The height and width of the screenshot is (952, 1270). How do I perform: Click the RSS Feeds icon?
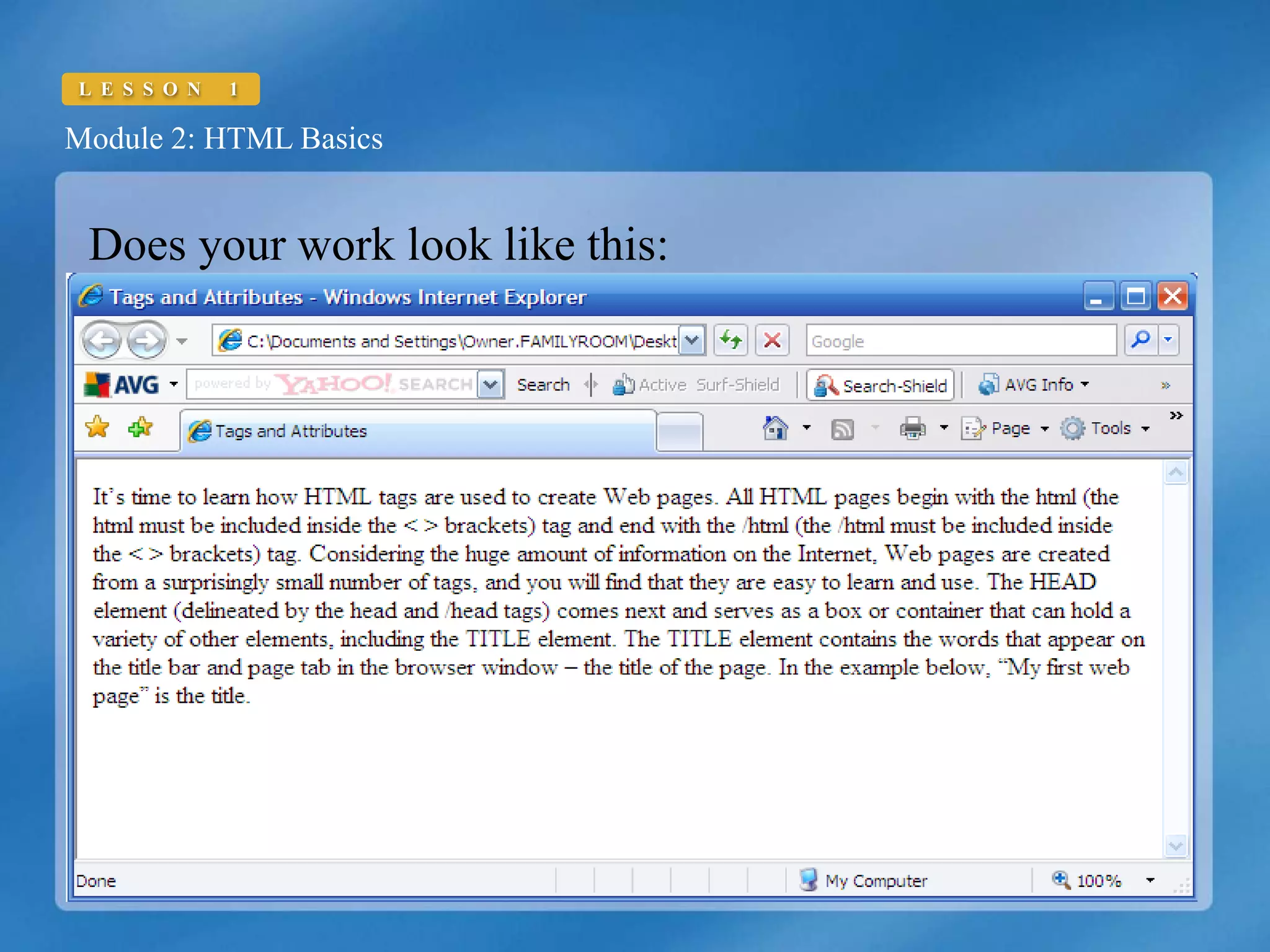pos(842,429)
